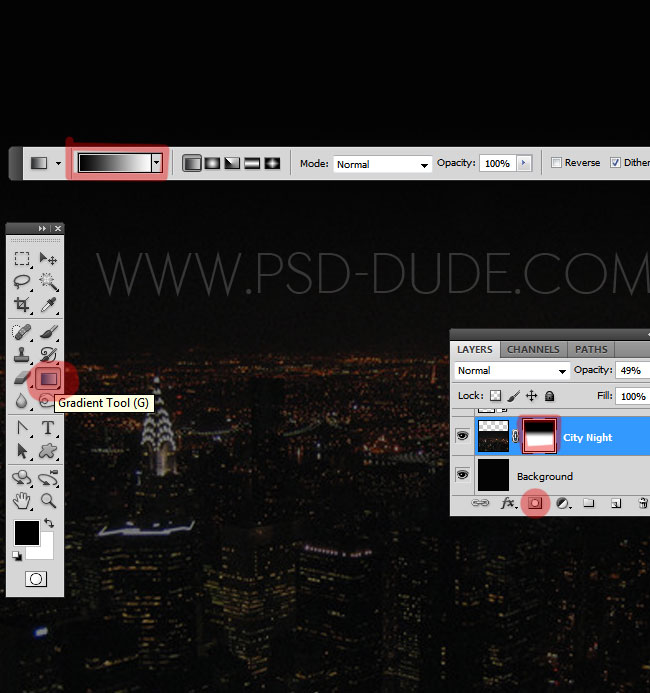
Task: Open the gradient Opacity slider arrow
Action: click(524, 163)
